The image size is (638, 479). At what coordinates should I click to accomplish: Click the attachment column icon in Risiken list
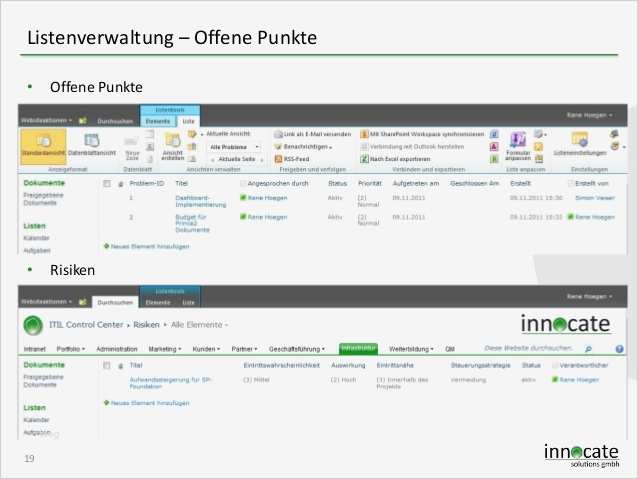pos(120,366)
